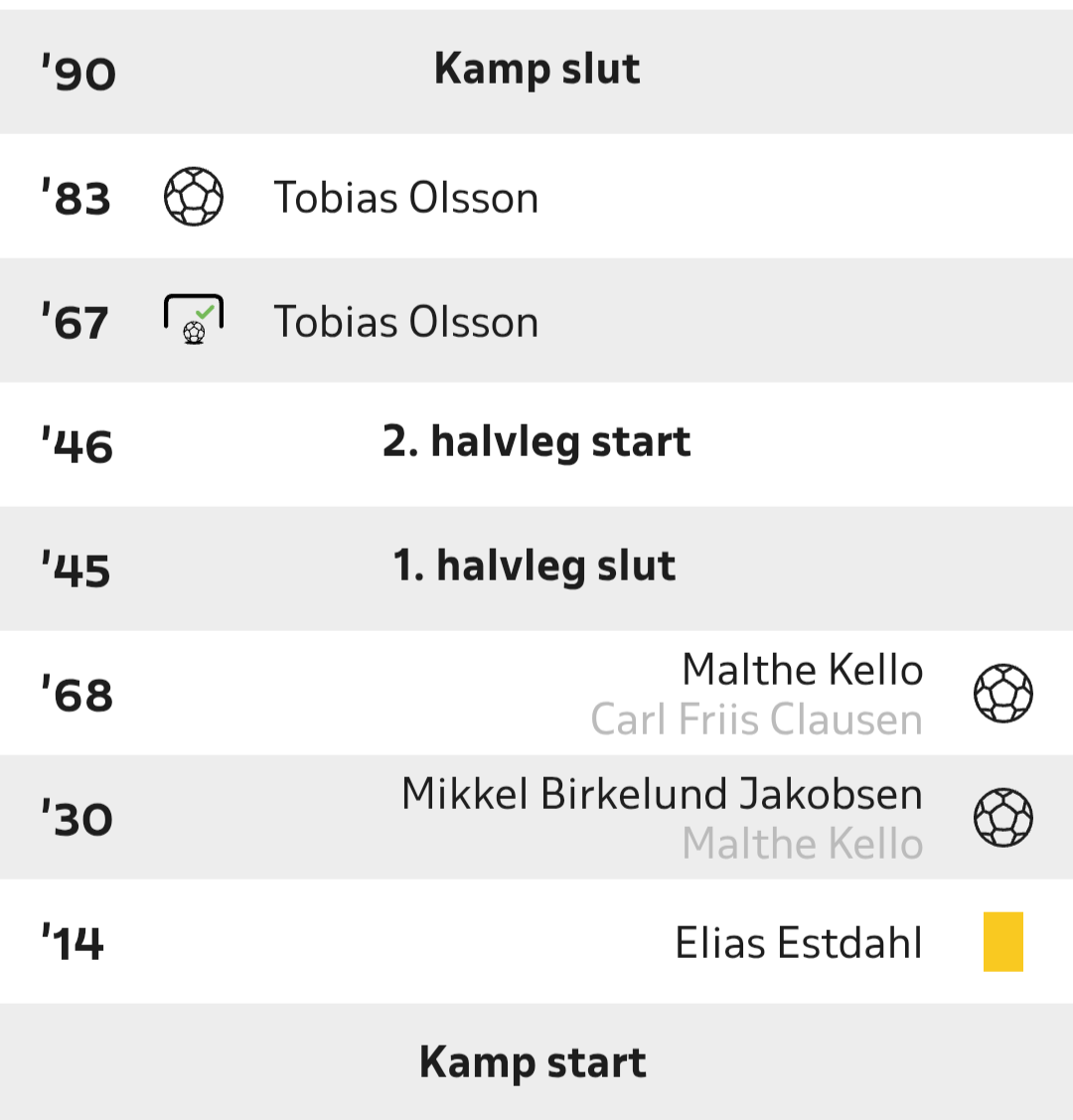The image size is (1073, 1120).
Task: Click goal icon beside Mikkel Birkelund Jakobsen
Action: pos(1002,817)
